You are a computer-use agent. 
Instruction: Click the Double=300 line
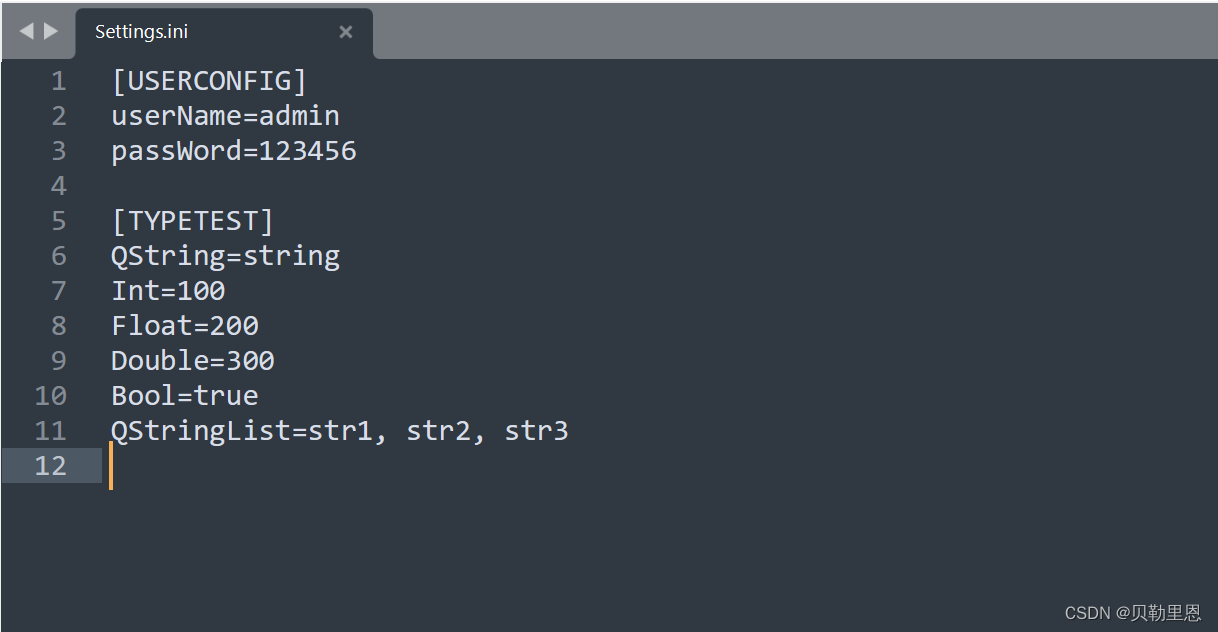coord(192,360)
